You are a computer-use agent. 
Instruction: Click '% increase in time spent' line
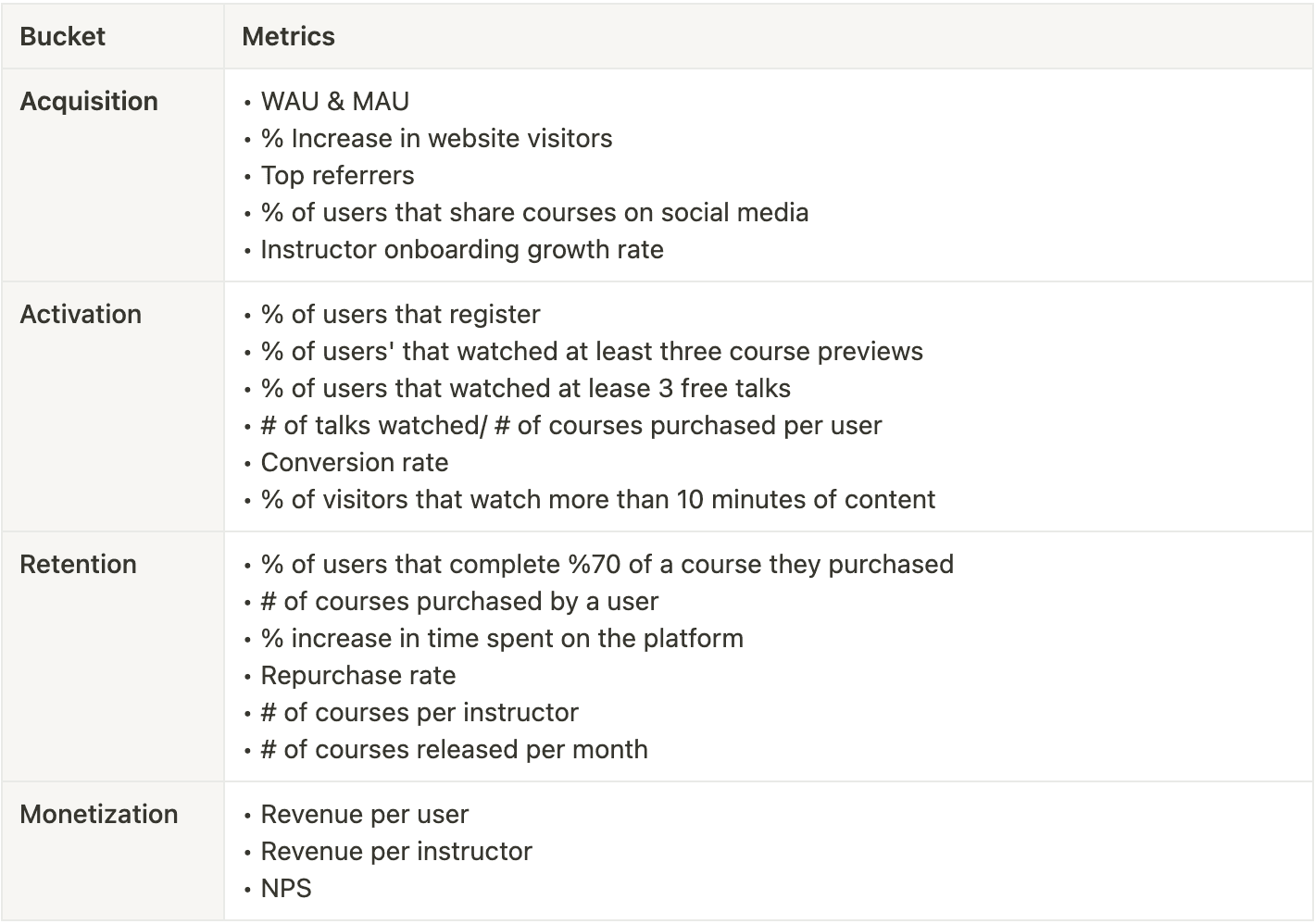point(502,639)
